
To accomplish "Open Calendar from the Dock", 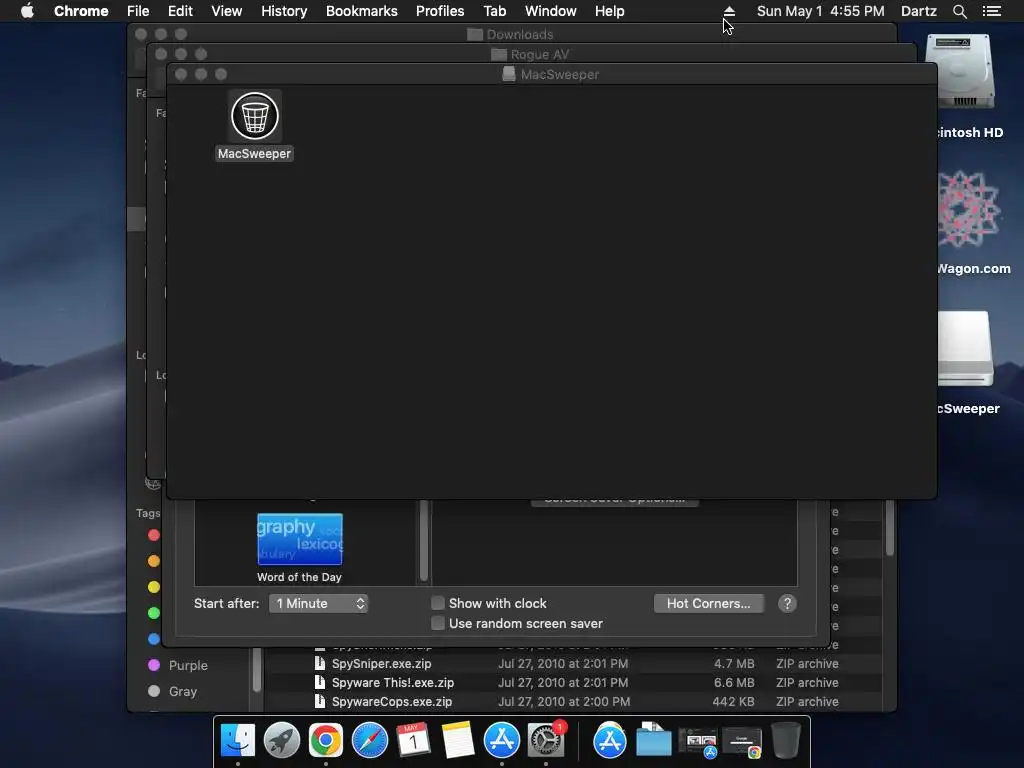I will pos(413,741).
